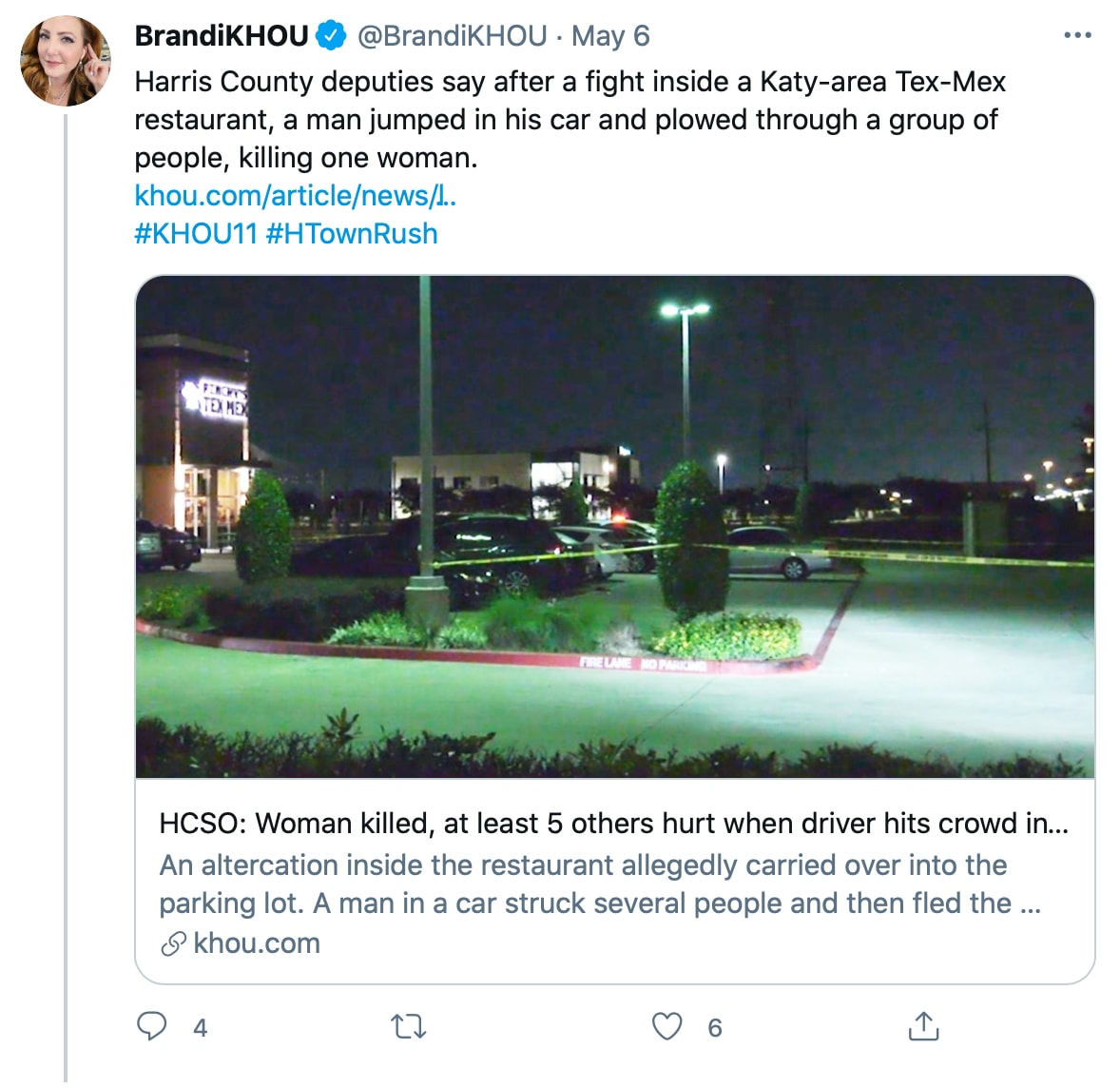Retweet this post using the retweet icon

coord(409,1026)
